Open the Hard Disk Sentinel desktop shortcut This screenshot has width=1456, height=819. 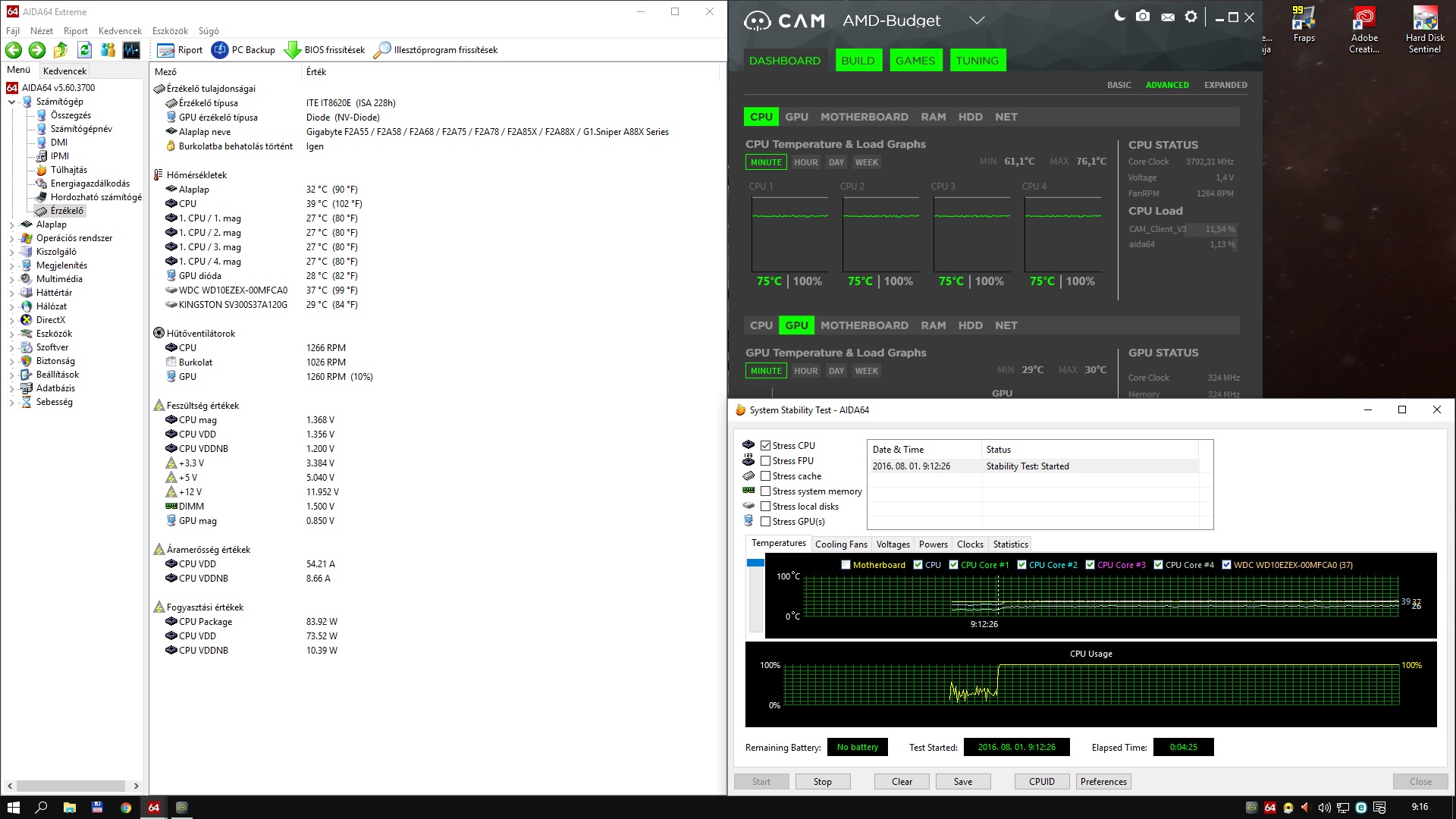coord(1425,30)
